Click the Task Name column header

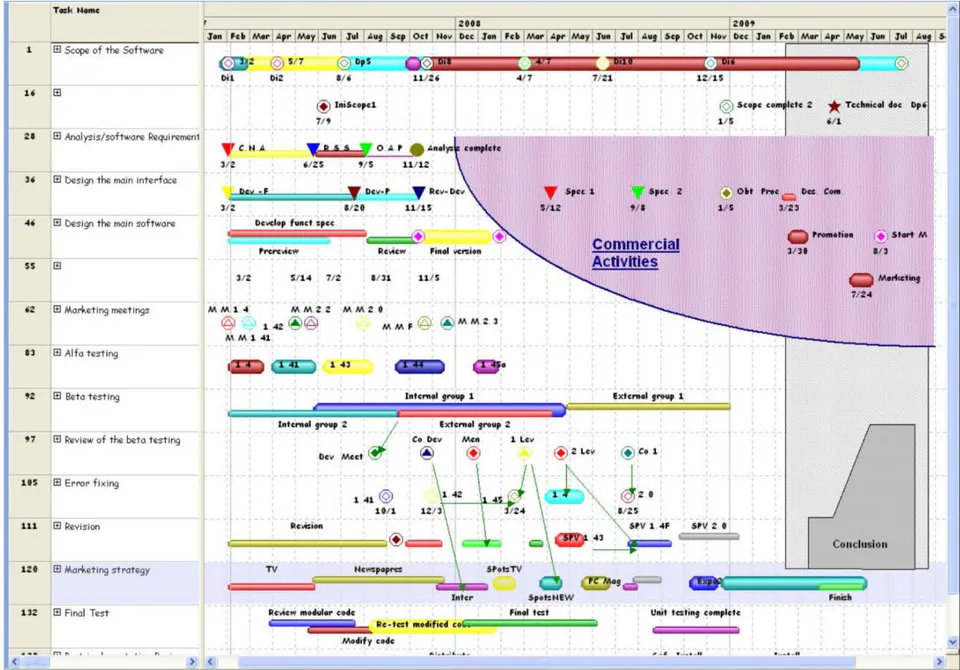point(125,21)
